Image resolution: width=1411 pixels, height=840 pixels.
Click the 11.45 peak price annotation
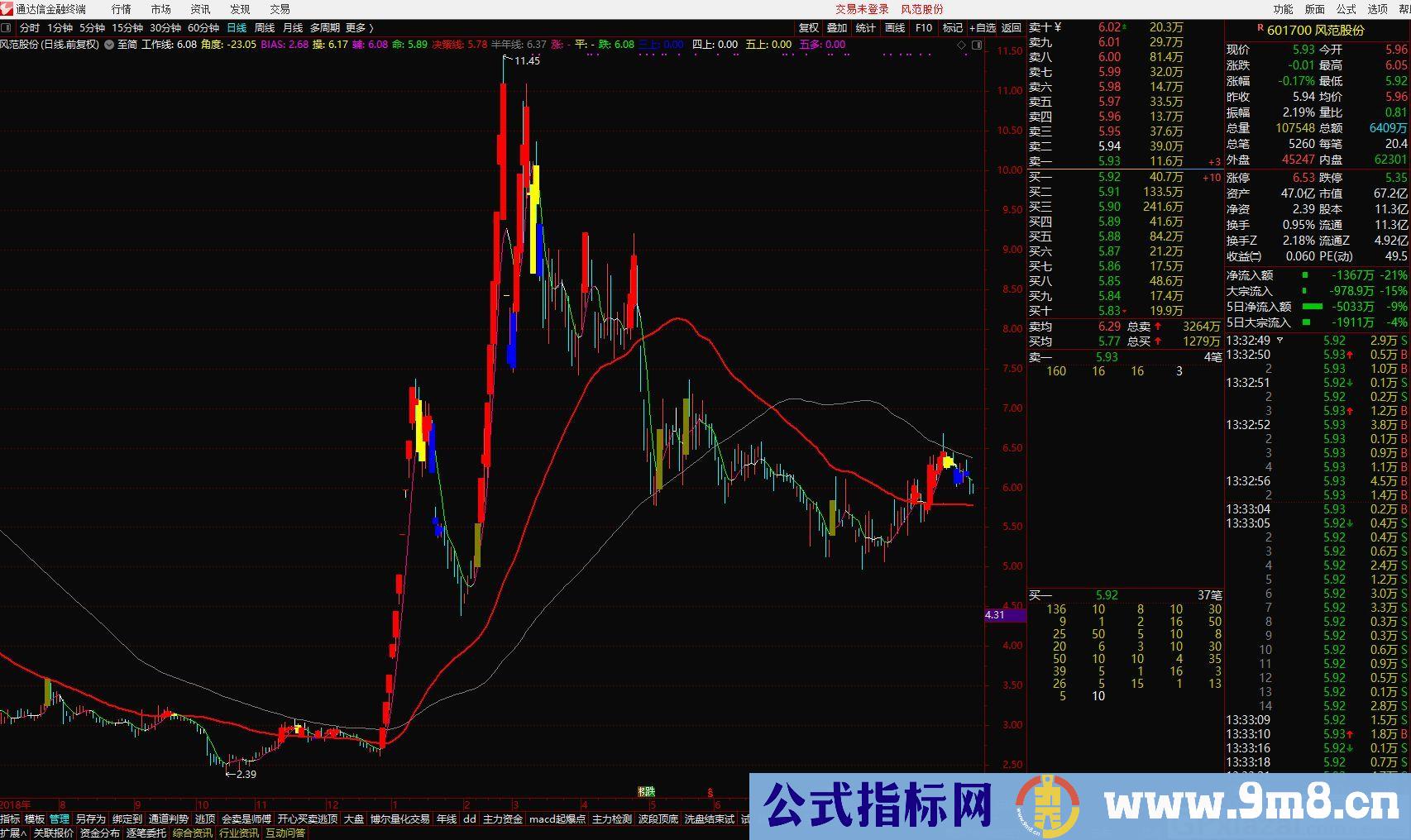[x=526, y=60]
